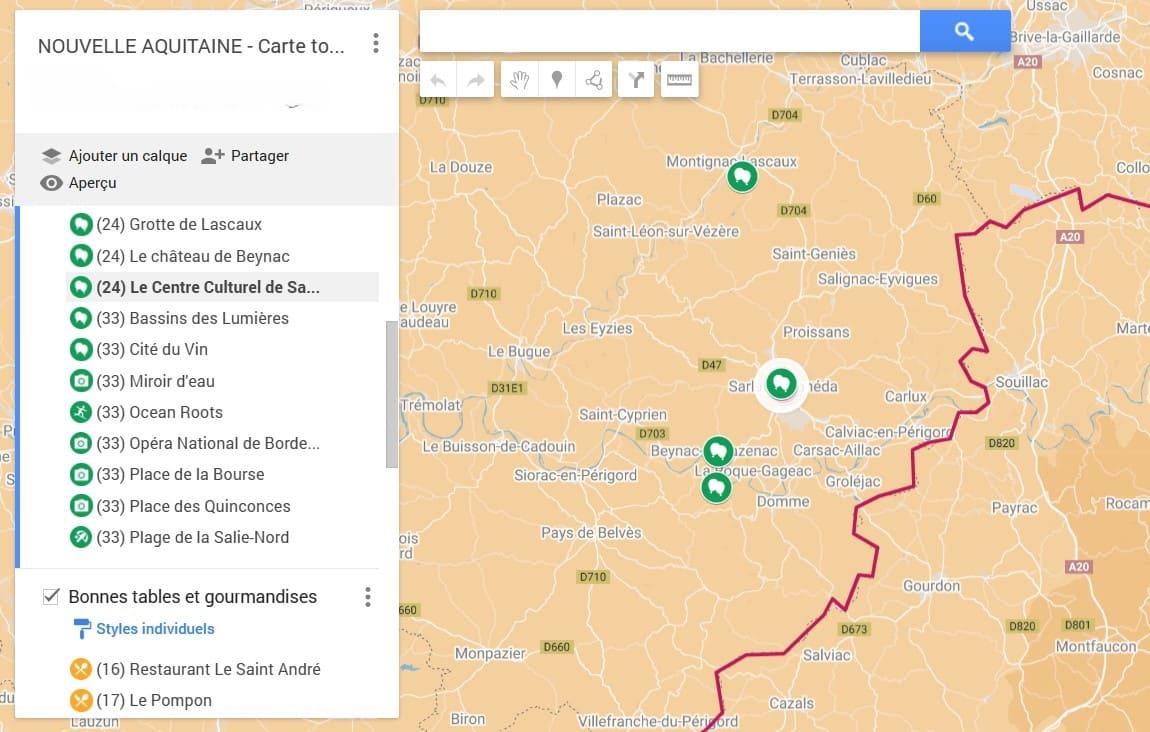Select the draw line tool
This screenshot has height=732, width=1150.
coord(593,79)
